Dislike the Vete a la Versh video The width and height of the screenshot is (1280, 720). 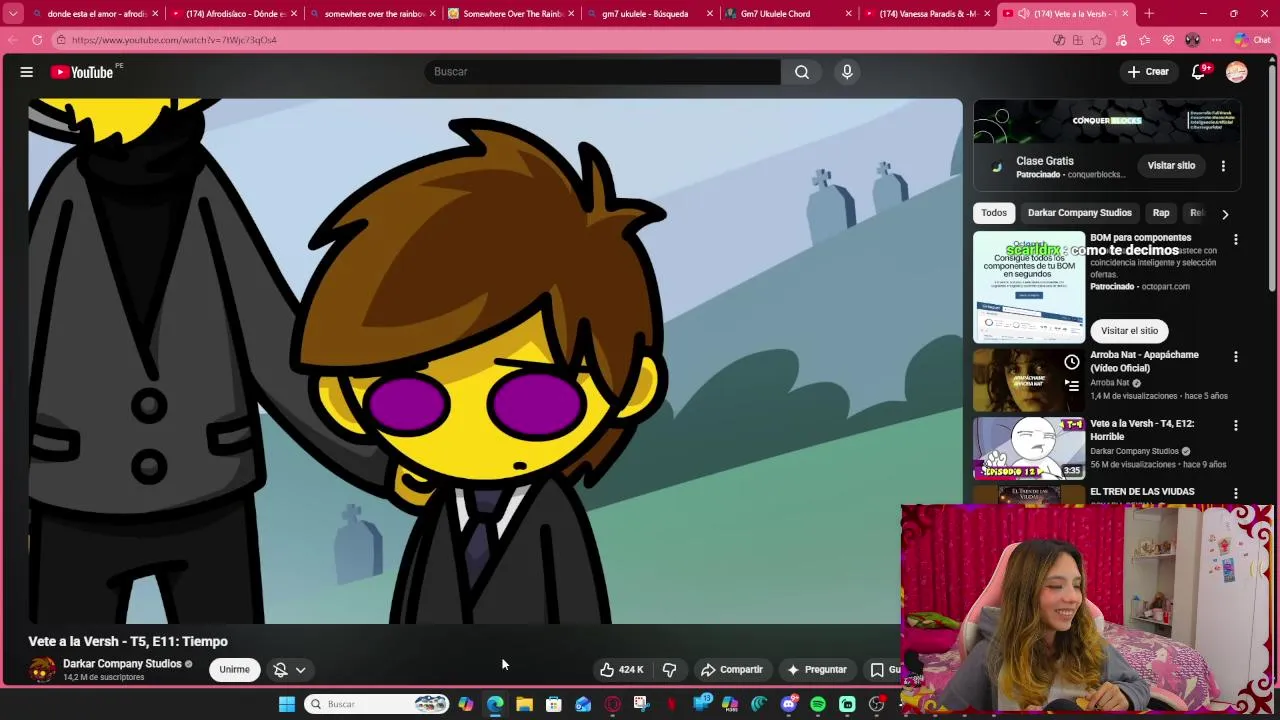[x=670, y=670]
